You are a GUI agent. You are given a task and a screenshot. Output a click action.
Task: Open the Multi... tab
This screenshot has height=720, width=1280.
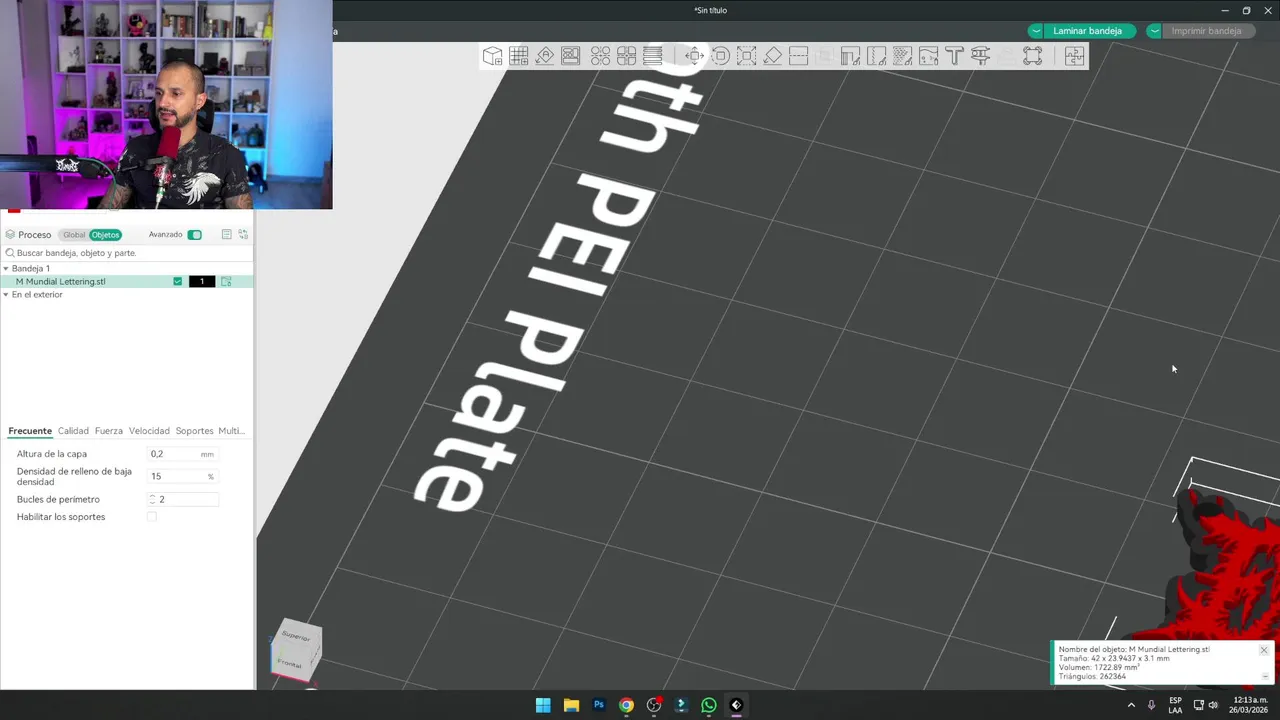[x=231, y=431]
